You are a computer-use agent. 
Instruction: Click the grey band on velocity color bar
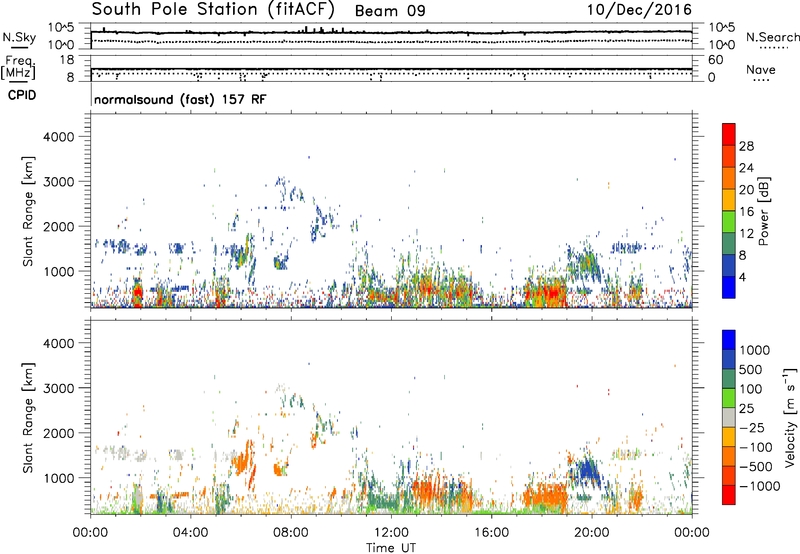pyautogui.click(x=729, y=417)
